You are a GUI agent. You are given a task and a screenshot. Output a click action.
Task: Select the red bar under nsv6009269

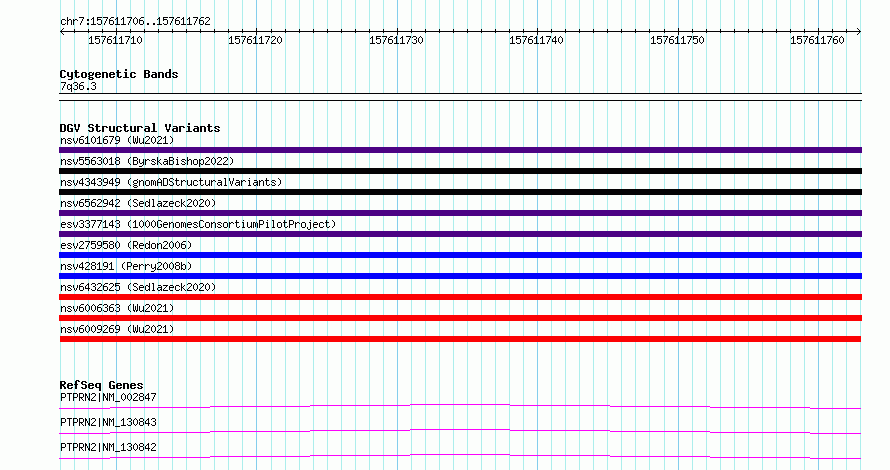[460, 339]
